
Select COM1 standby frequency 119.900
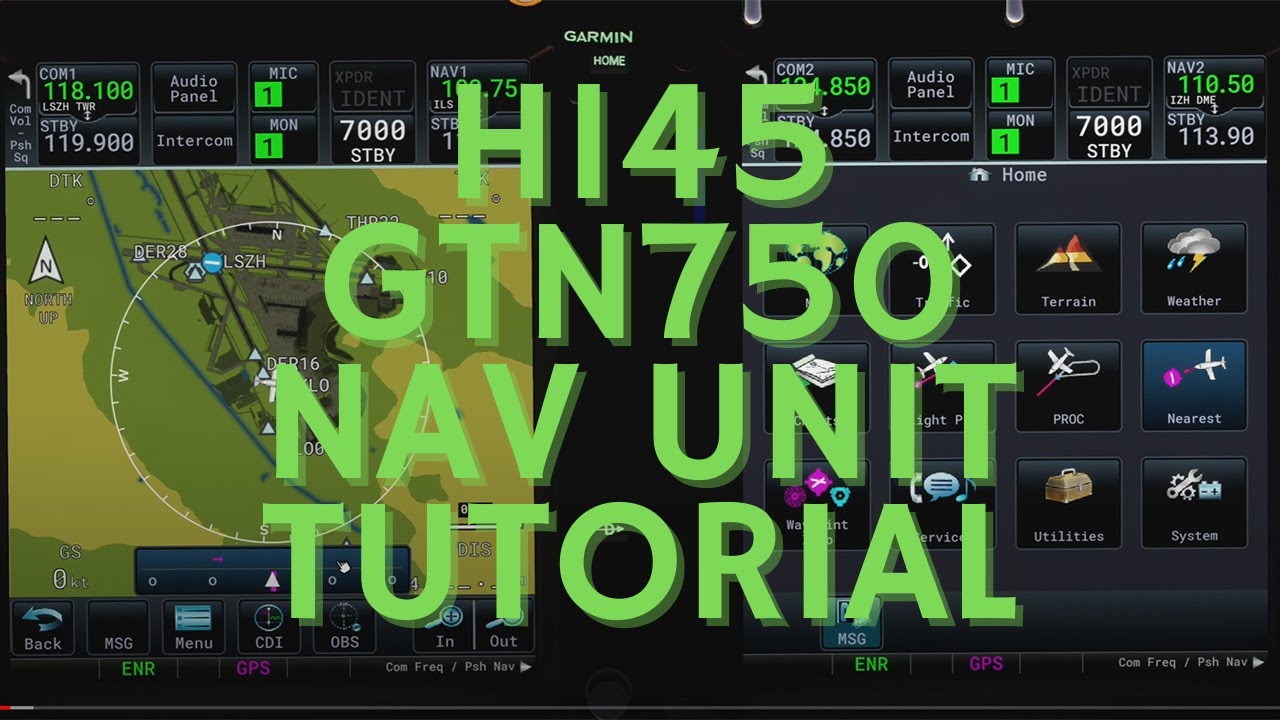tap(88, 140)
